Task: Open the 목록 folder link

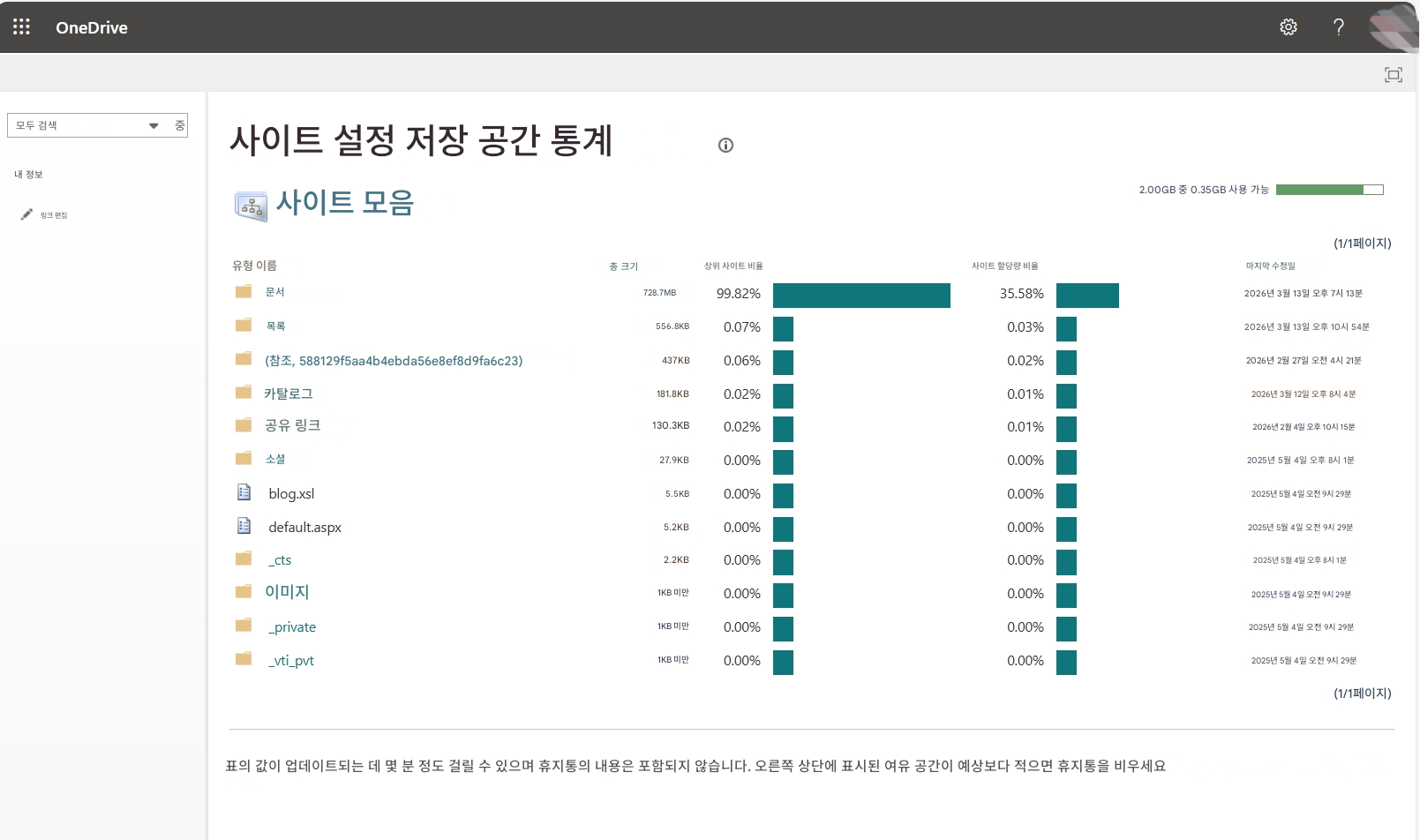Action: click(x=276, y=326)
